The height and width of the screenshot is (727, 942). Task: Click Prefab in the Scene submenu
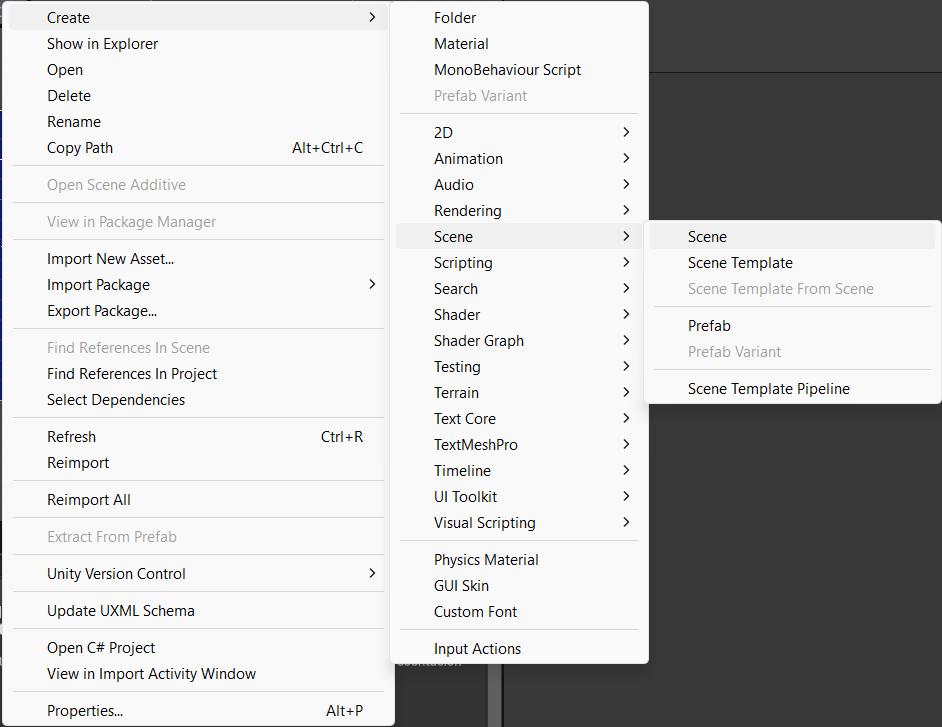point(792,326)
